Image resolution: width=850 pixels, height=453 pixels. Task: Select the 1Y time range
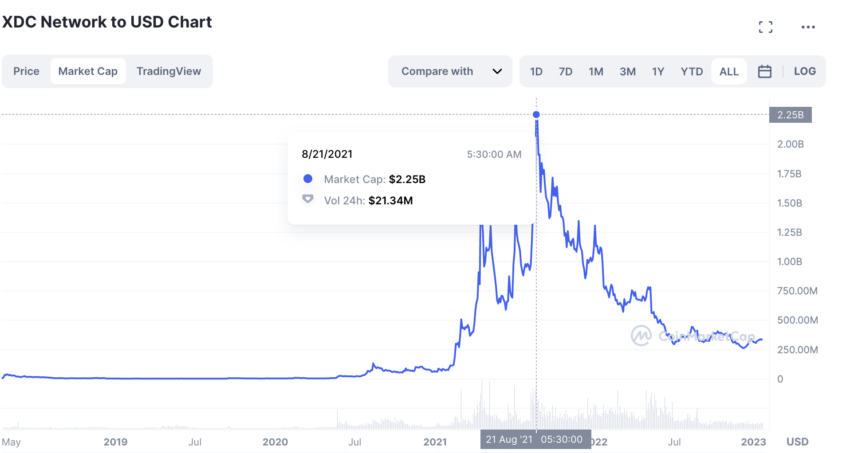[x=658, y=71]
